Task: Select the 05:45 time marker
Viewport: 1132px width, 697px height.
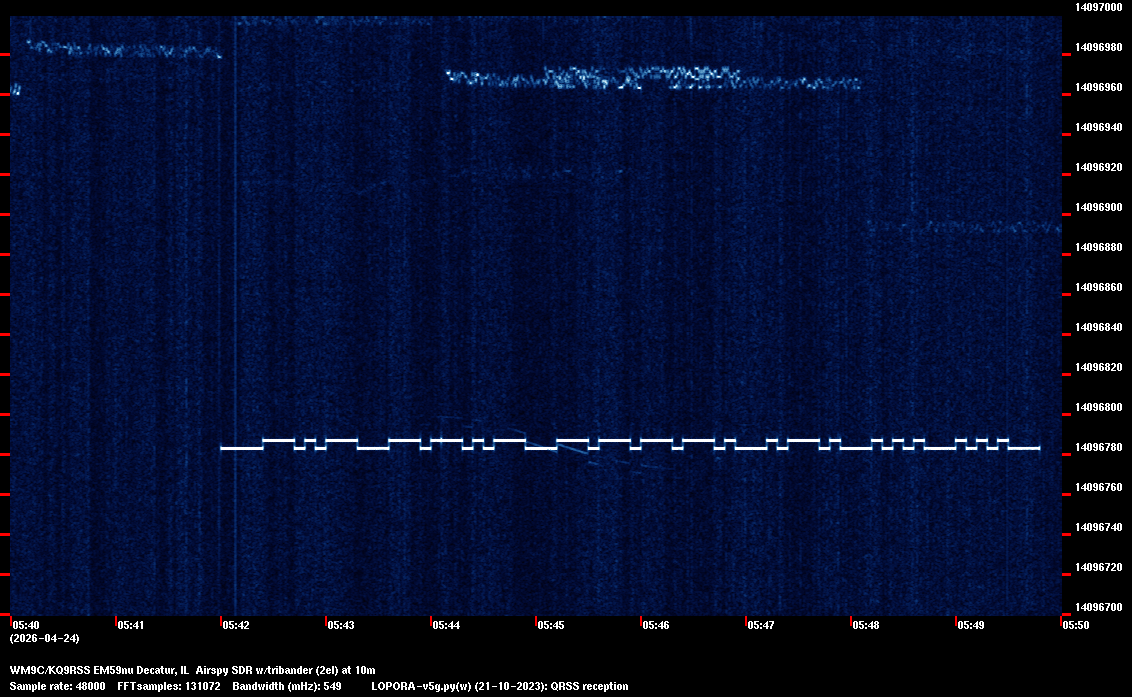Action: point(550,625)
